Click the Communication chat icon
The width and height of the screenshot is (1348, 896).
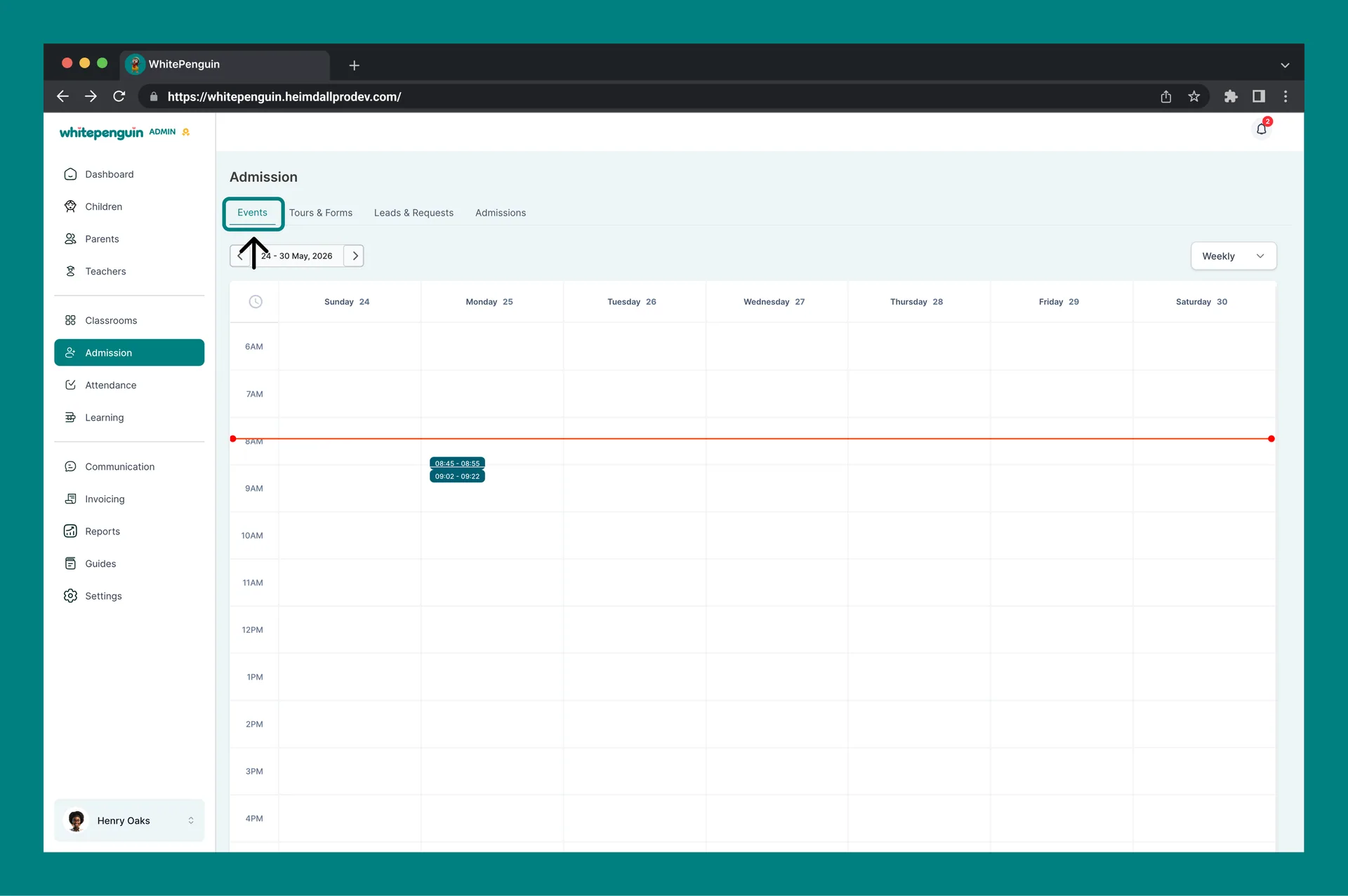point(70,466)
